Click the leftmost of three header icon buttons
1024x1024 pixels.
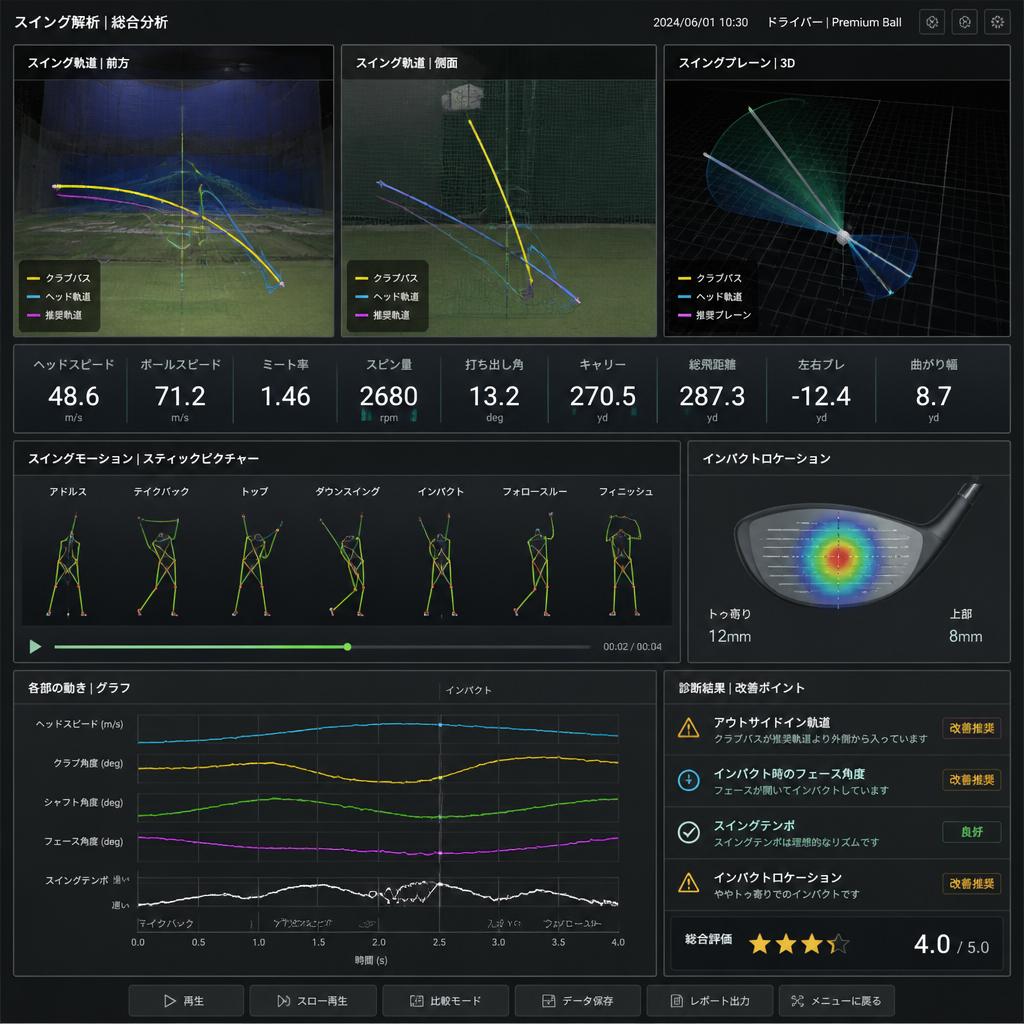coord(932,22)
